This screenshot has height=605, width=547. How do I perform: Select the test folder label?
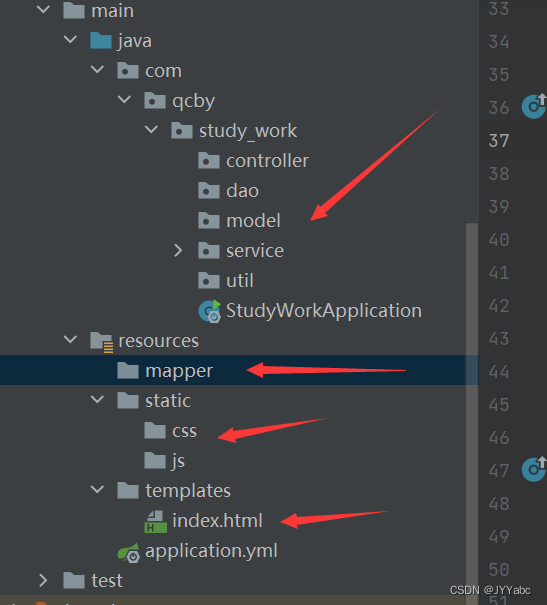pos(107,581)
